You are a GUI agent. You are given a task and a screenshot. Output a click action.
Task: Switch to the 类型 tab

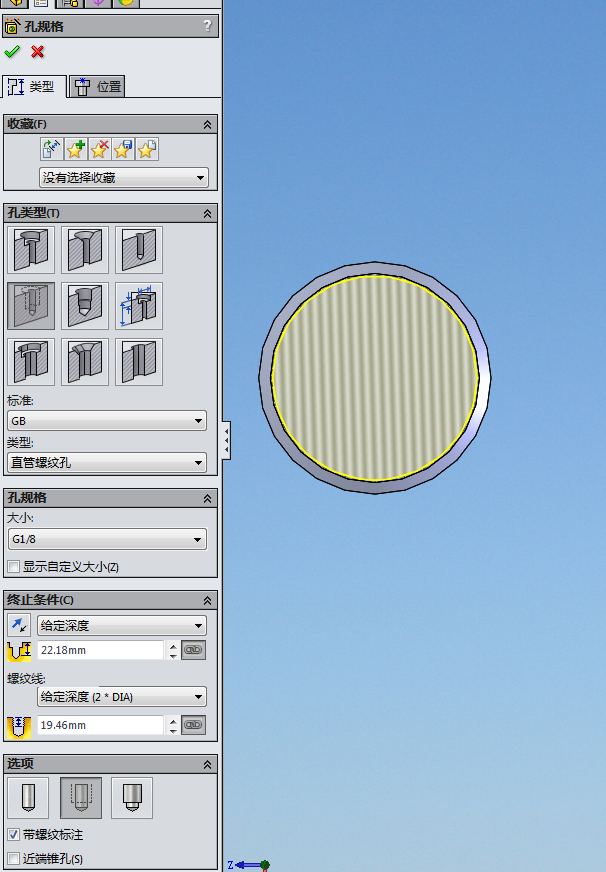pos(34,87)
